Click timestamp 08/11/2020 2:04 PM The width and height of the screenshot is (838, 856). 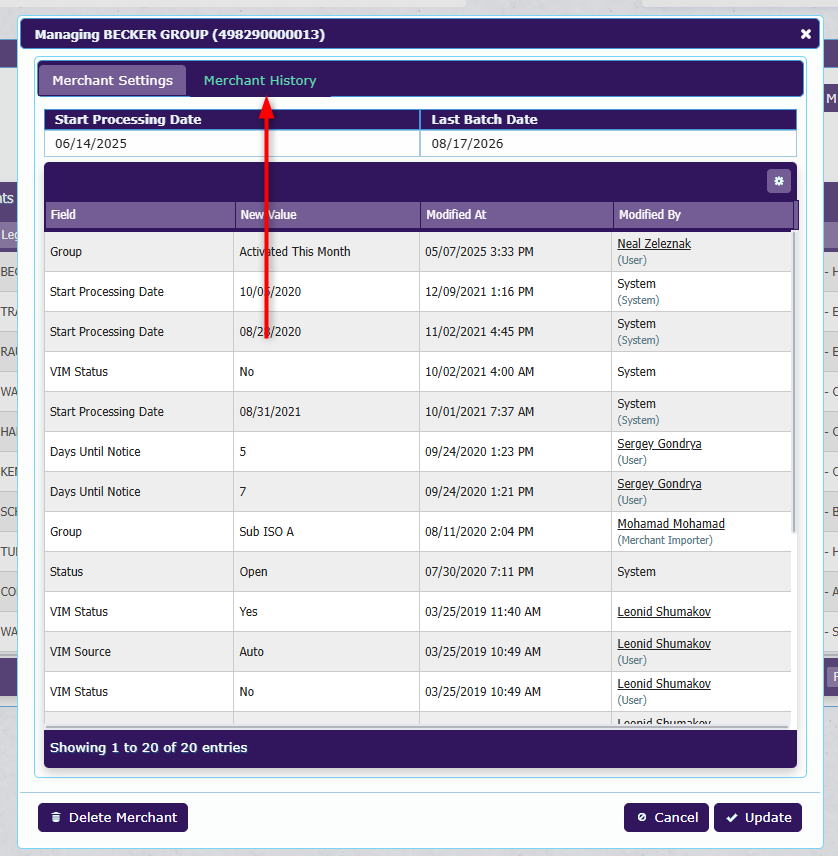(479, 532)
